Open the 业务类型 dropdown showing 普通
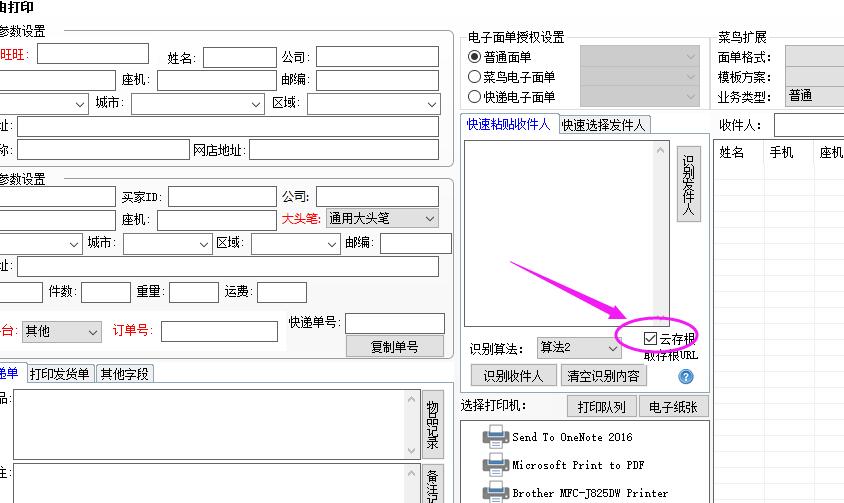Image resolution: width=844 pixels, height=503 pixels. click(814, 96)
